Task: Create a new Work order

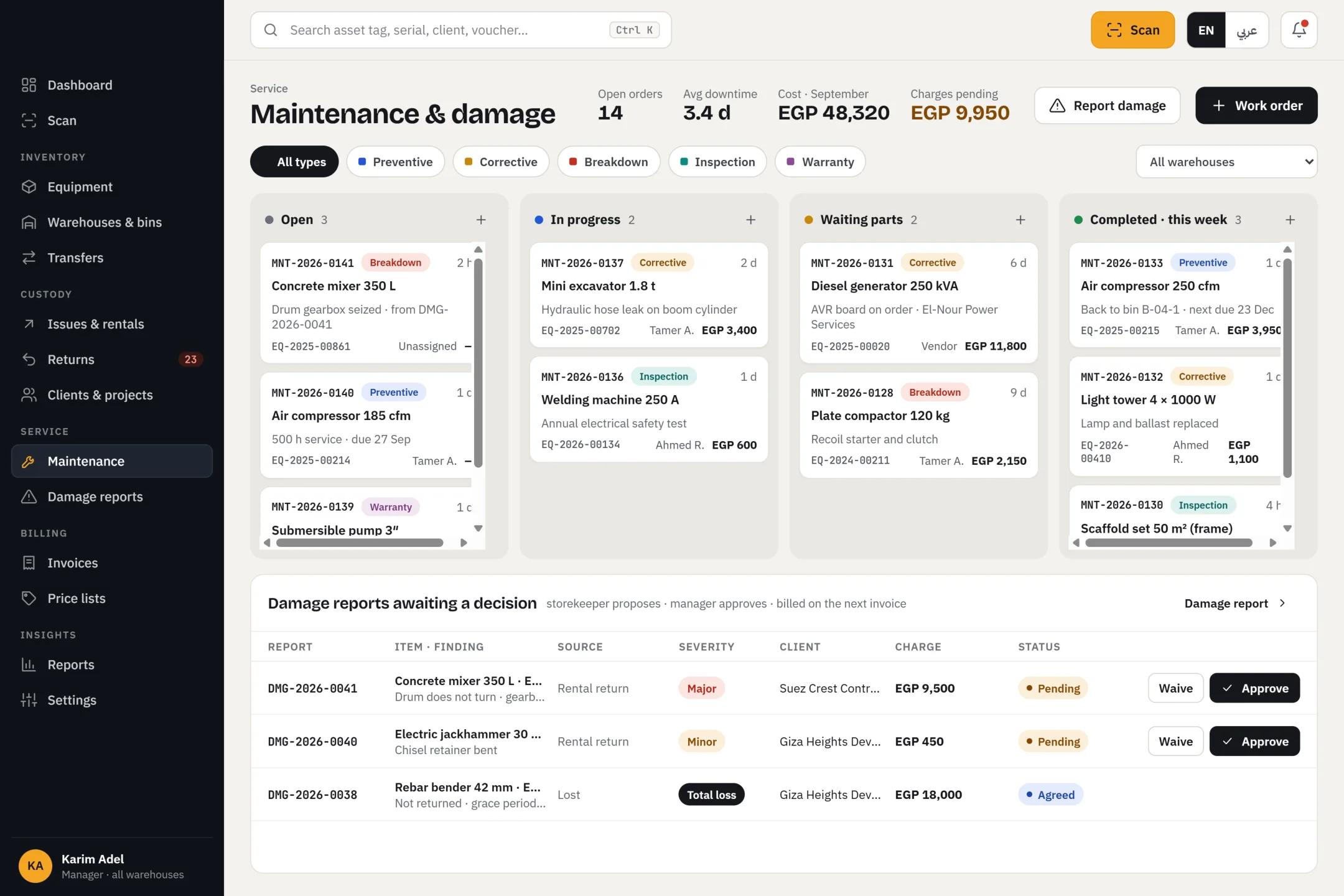Action: pos(1256,106)
